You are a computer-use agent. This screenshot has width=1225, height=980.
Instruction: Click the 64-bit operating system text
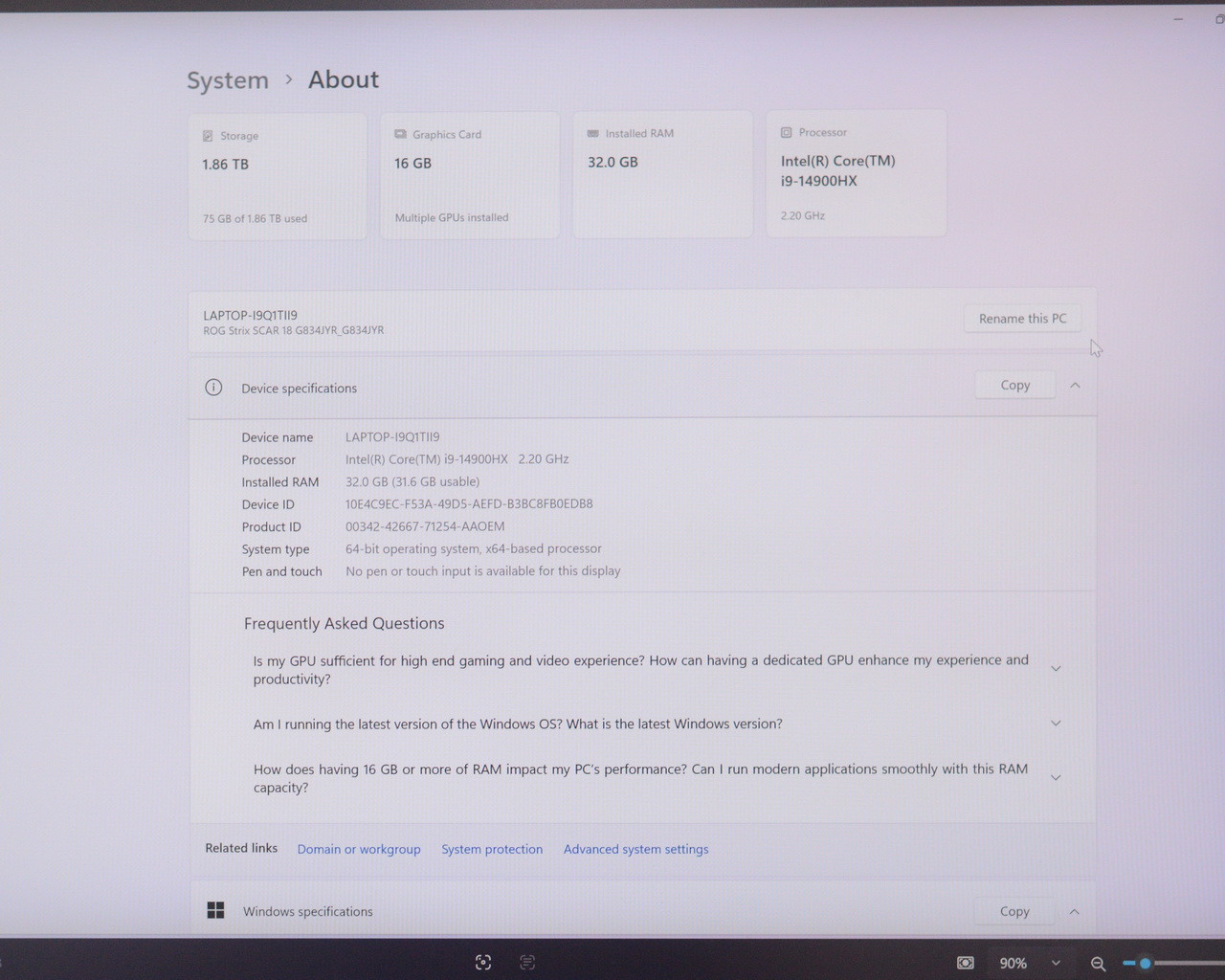point(474,548)
